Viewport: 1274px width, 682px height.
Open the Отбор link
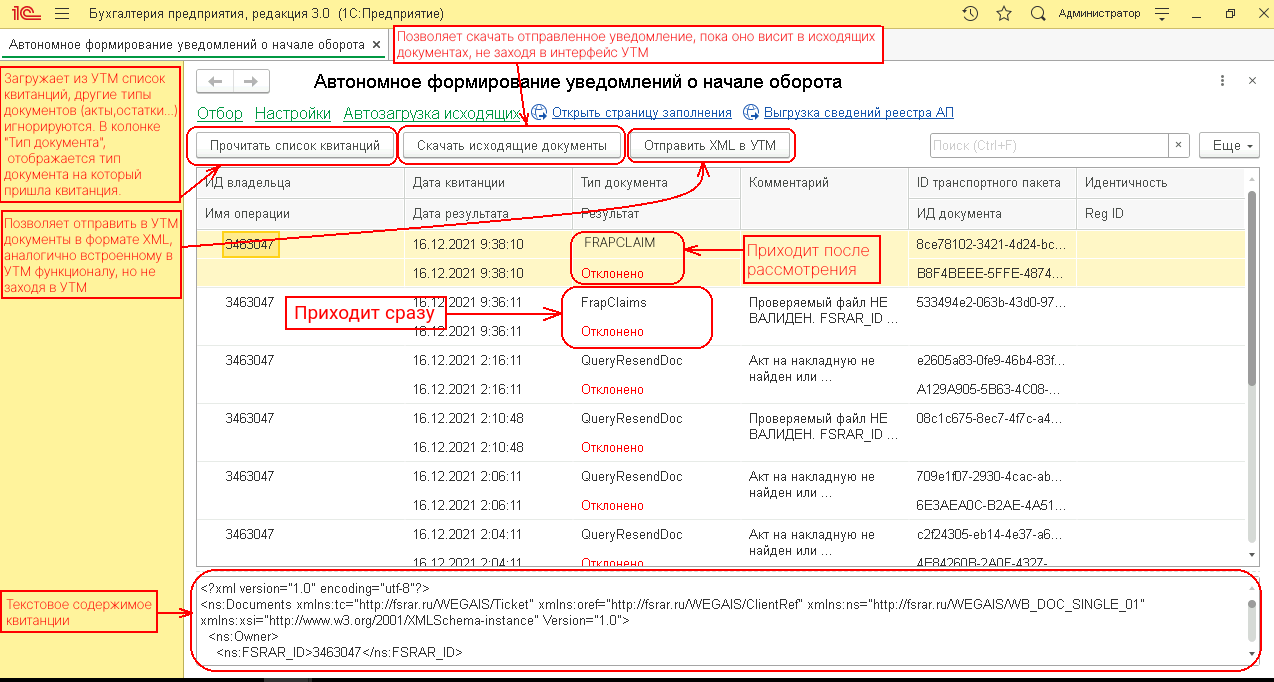pos(220,113)
